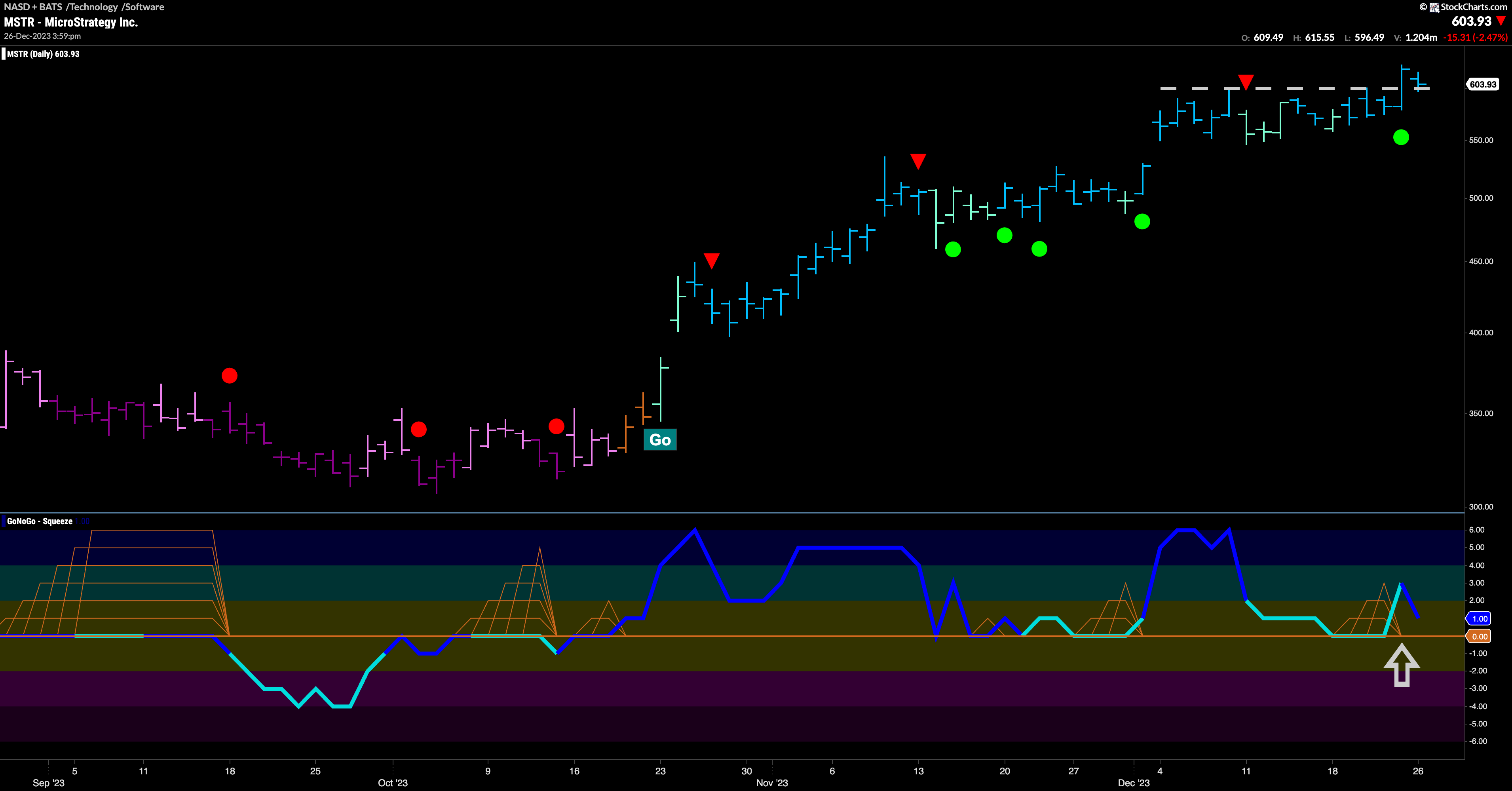Click the high price value 615.55
This screenshot has width=1512, height=791.
1320,38
